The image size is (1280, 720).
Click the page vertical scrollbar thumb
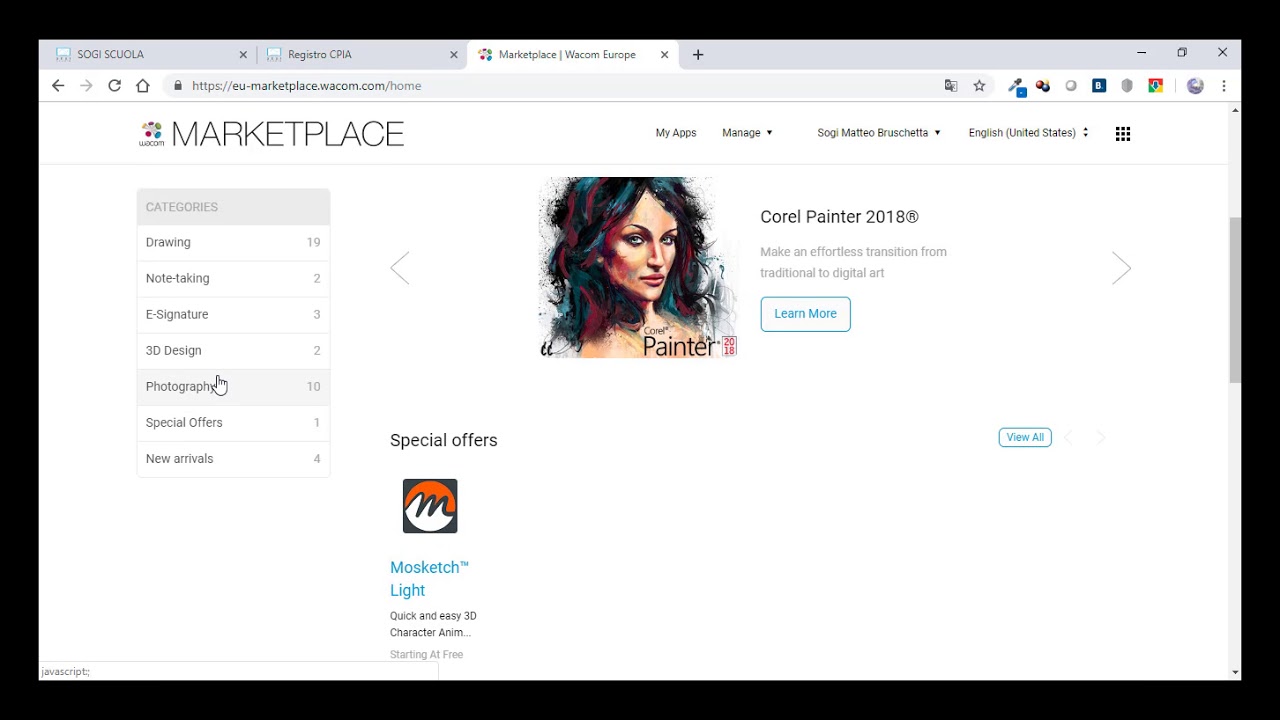pos(1235,300)
